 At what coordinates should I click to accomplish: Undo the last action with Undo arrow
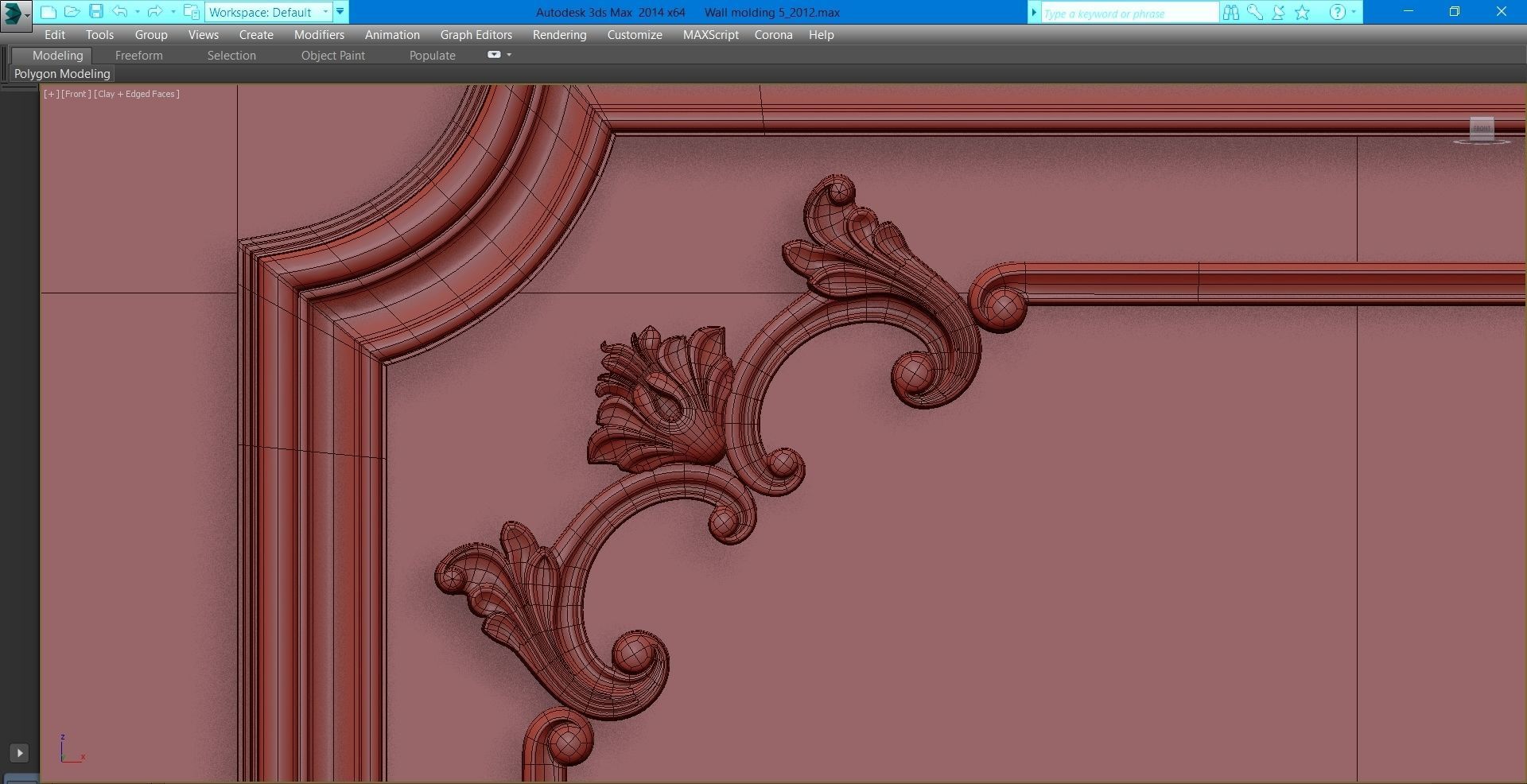tap(119, 12)
